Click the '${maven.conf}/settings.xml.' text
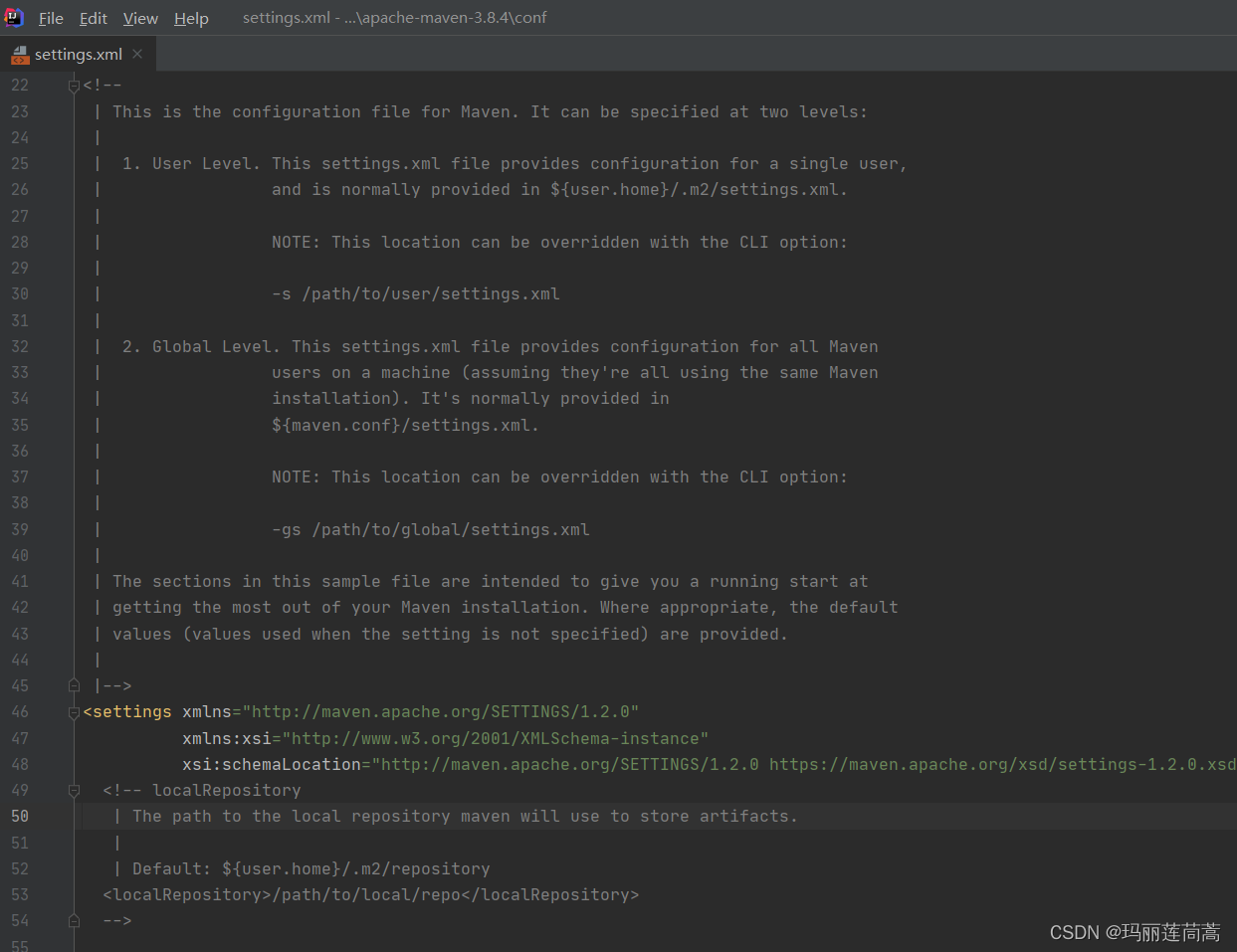This screenshot has height=952, width=1237. coord(405,425)
